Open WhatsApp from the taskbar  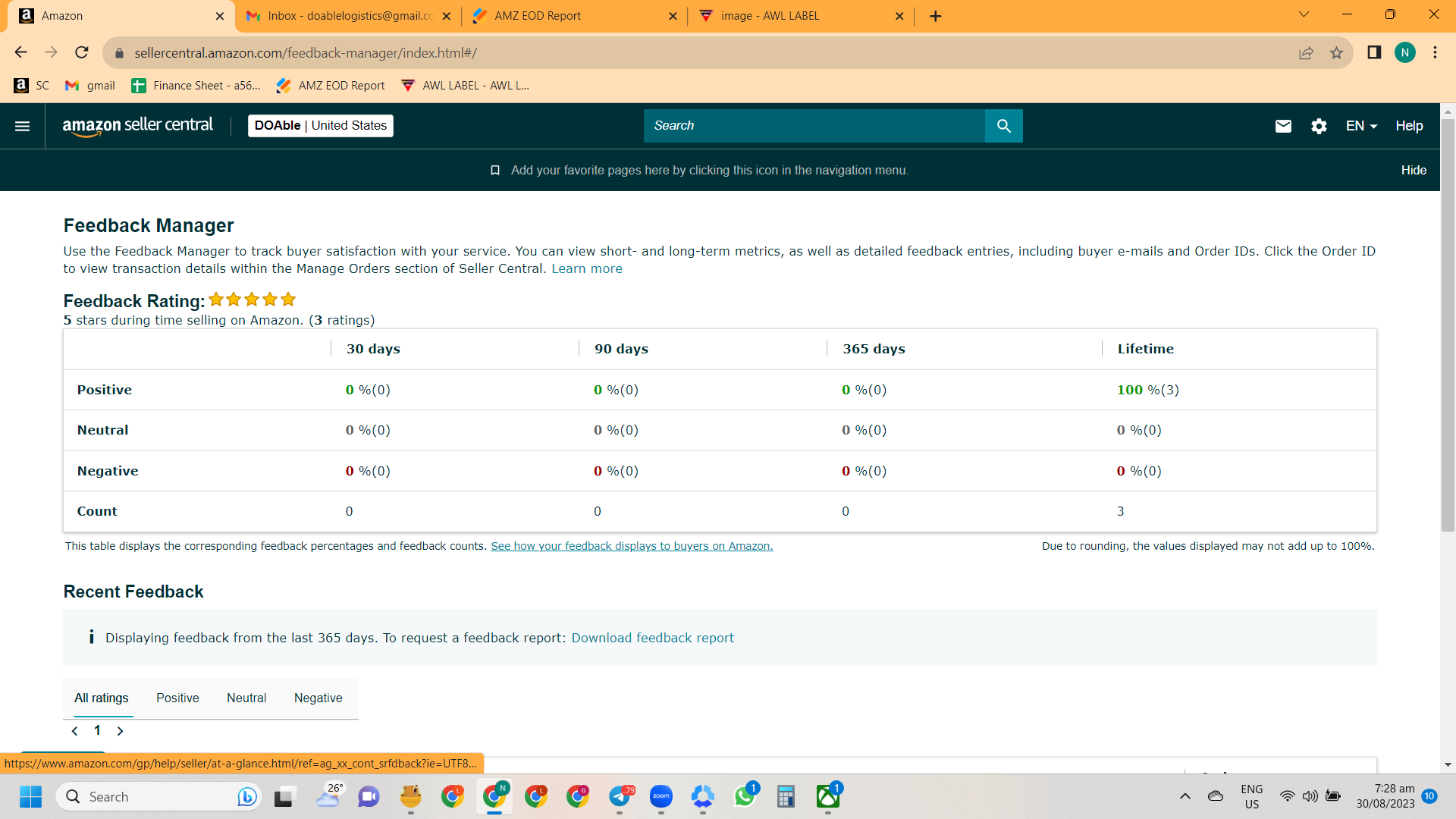(x=745, y=797)
